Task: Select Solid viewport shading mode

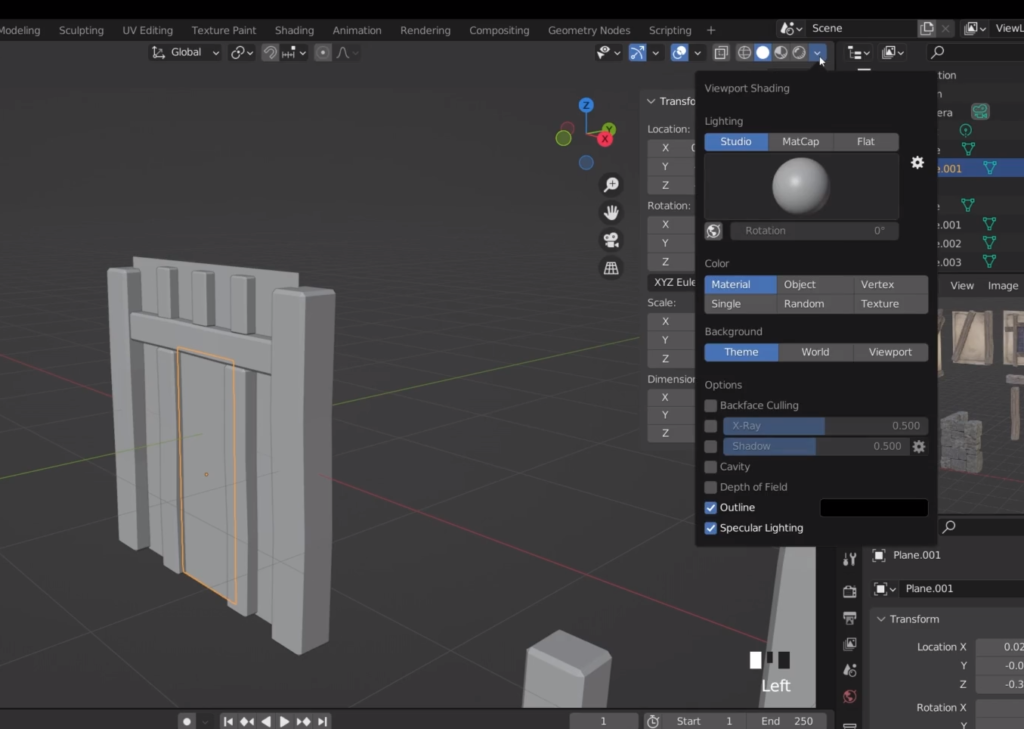Action: coord(762,53)
